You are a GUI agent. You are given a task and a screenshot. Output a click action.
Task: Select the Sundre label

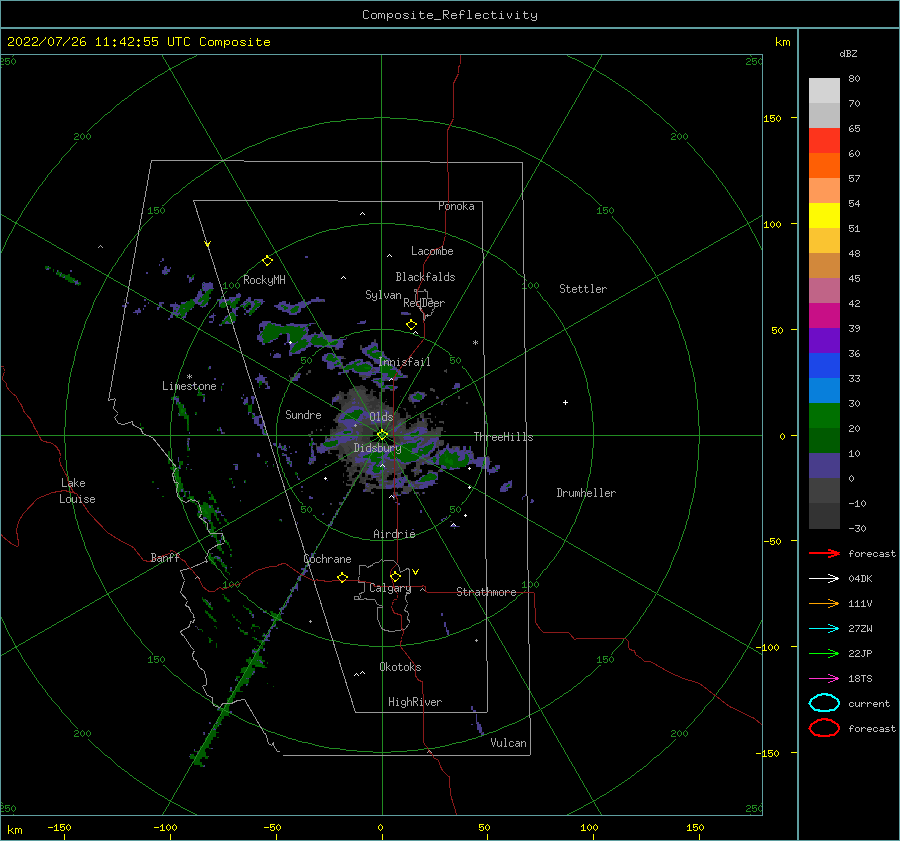click(x=303, y=414)
